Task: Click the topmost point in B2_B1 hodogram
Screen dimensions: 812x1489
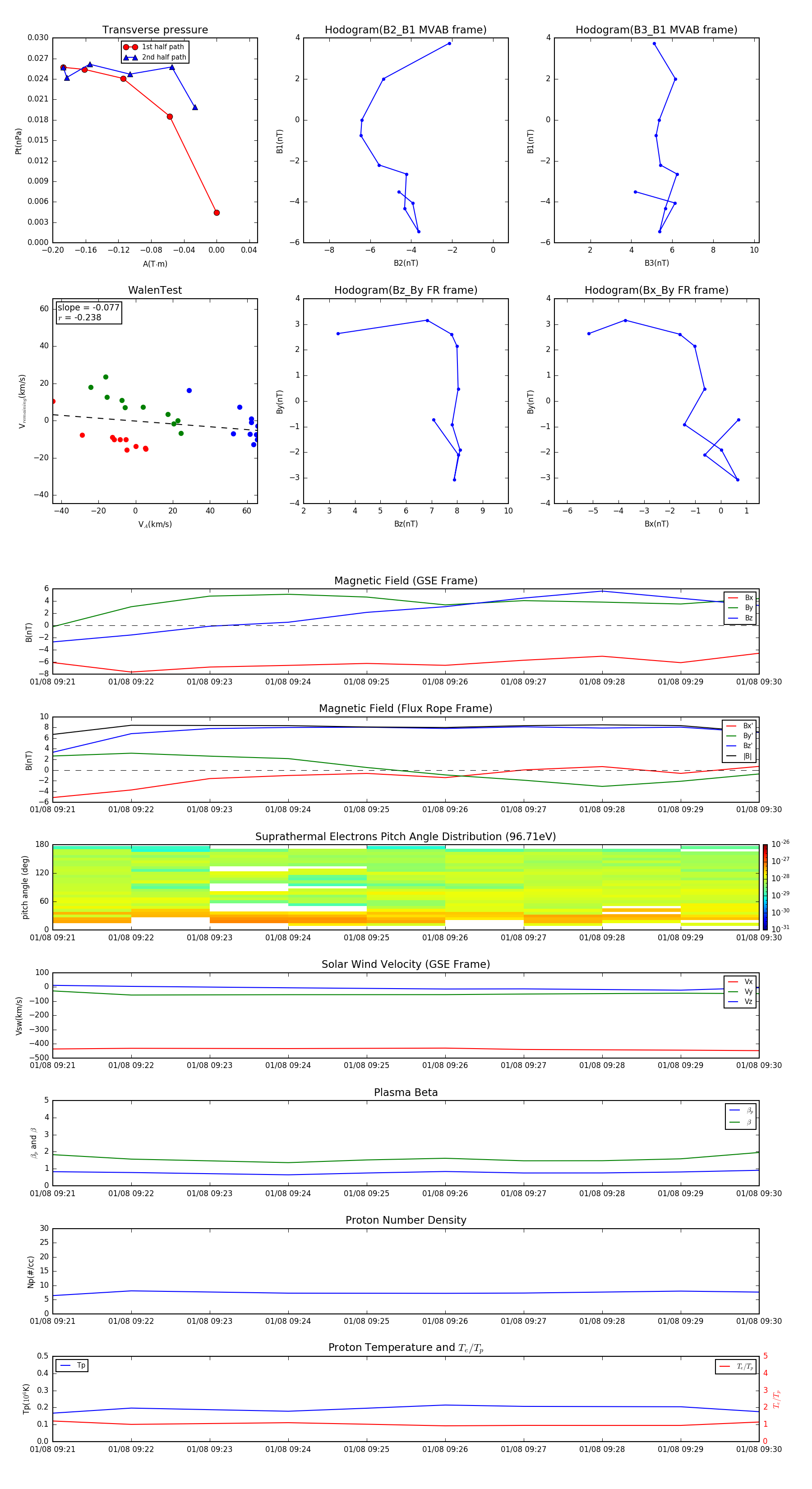Action: pyautogui.click(x=449, y=43)
